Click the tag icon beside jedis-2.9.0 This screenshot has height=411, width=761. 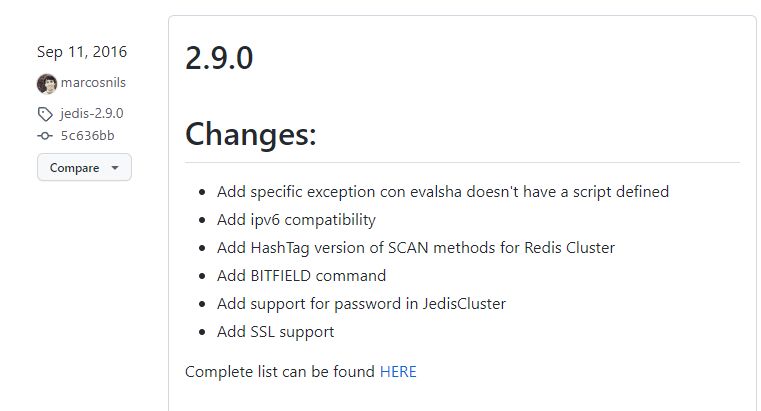45,114
